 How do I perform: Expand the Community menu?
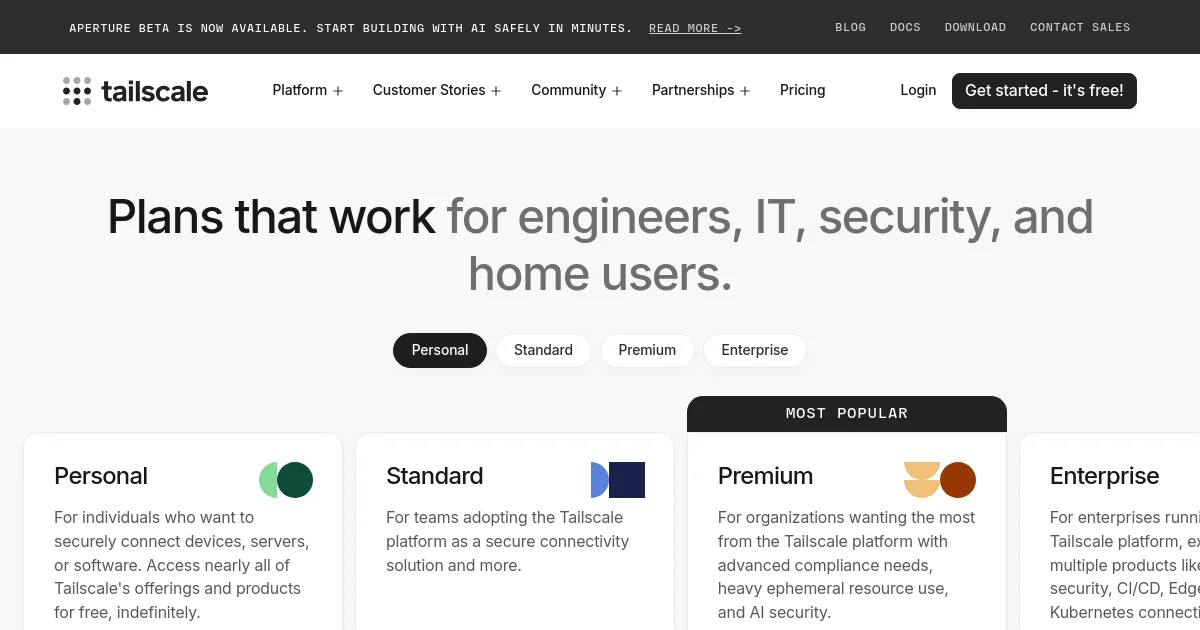577,90
